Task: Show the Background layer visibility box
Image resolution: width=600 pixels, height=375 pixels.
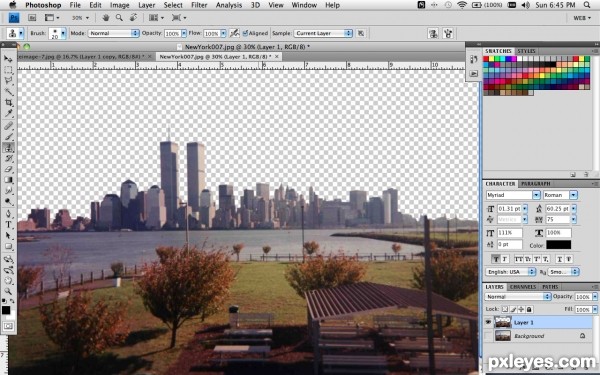Action: [488, 336]
